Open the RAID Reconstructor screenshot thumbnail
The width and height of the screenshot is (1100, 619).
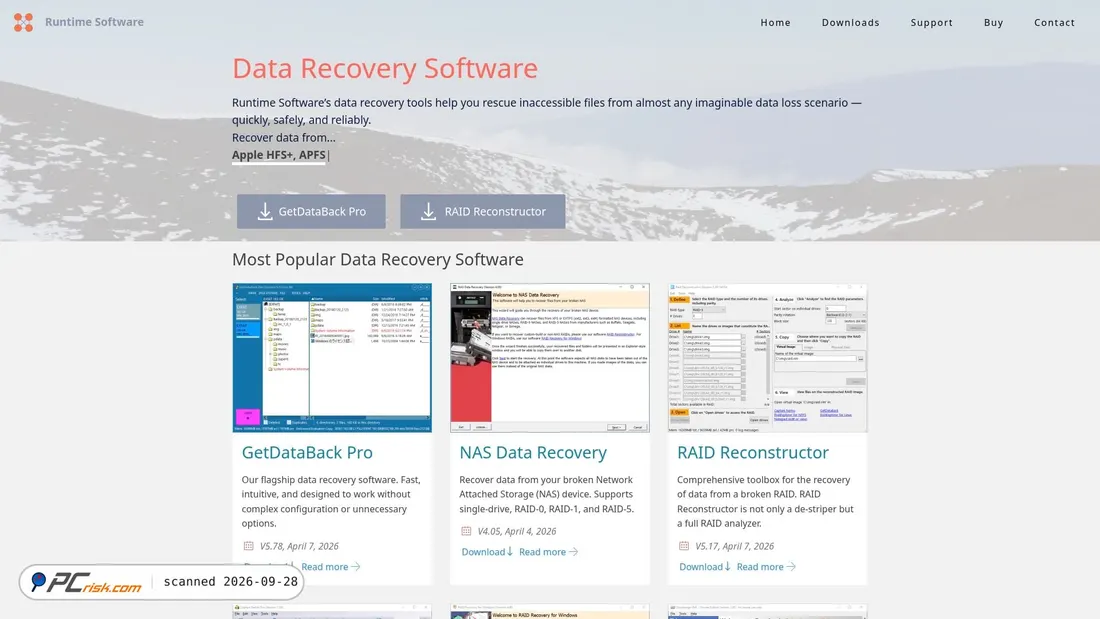tap(767, 358)
